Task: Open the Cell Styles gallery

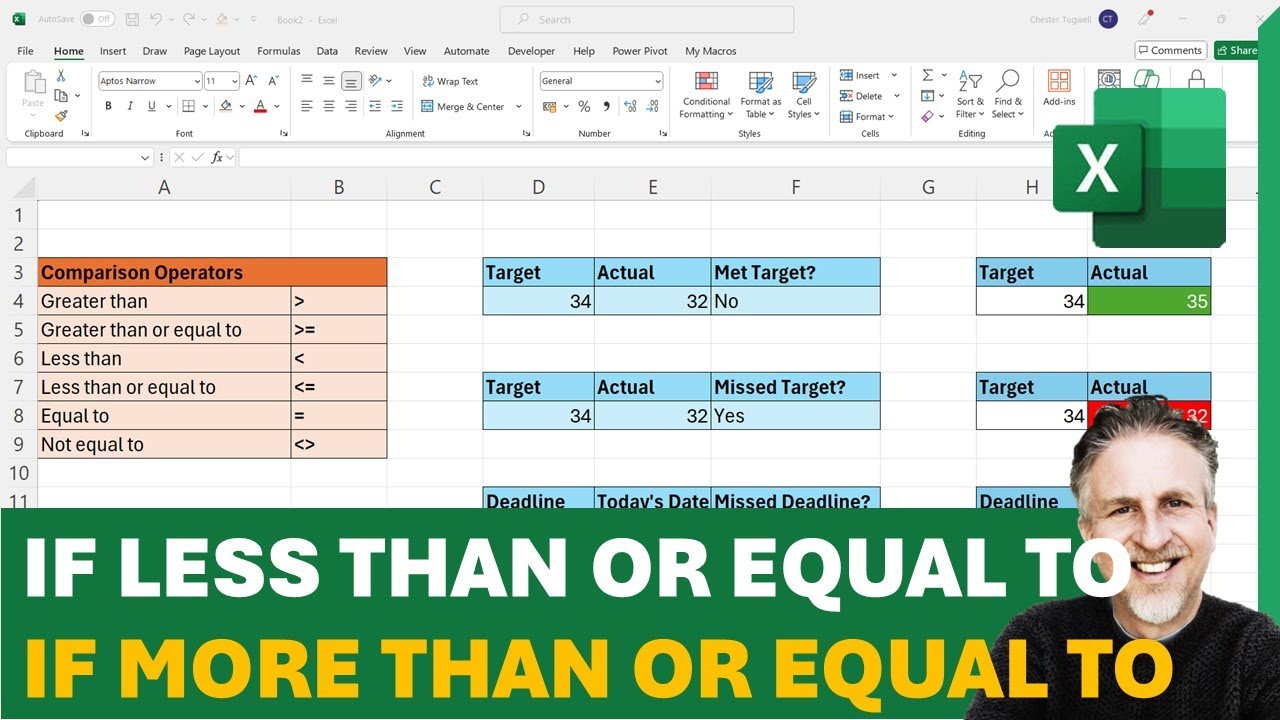Action: click(803, 96)
